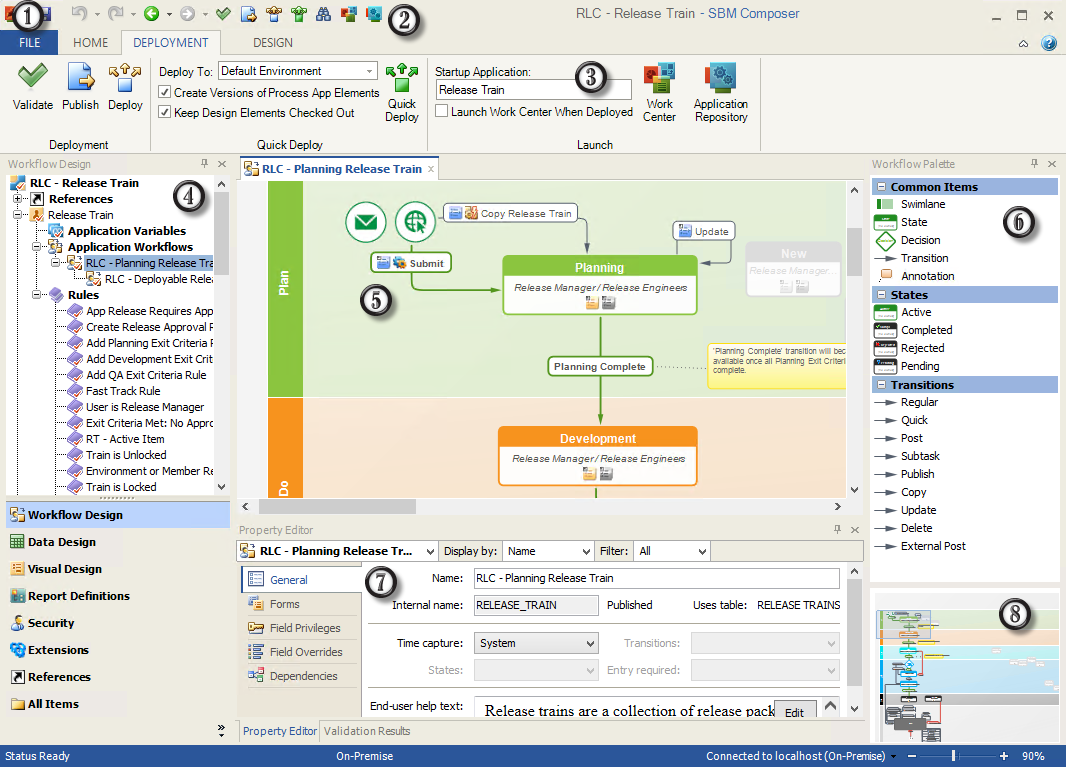Click the Edit button for help text
1066x767 pixels.
pos(793,712)
